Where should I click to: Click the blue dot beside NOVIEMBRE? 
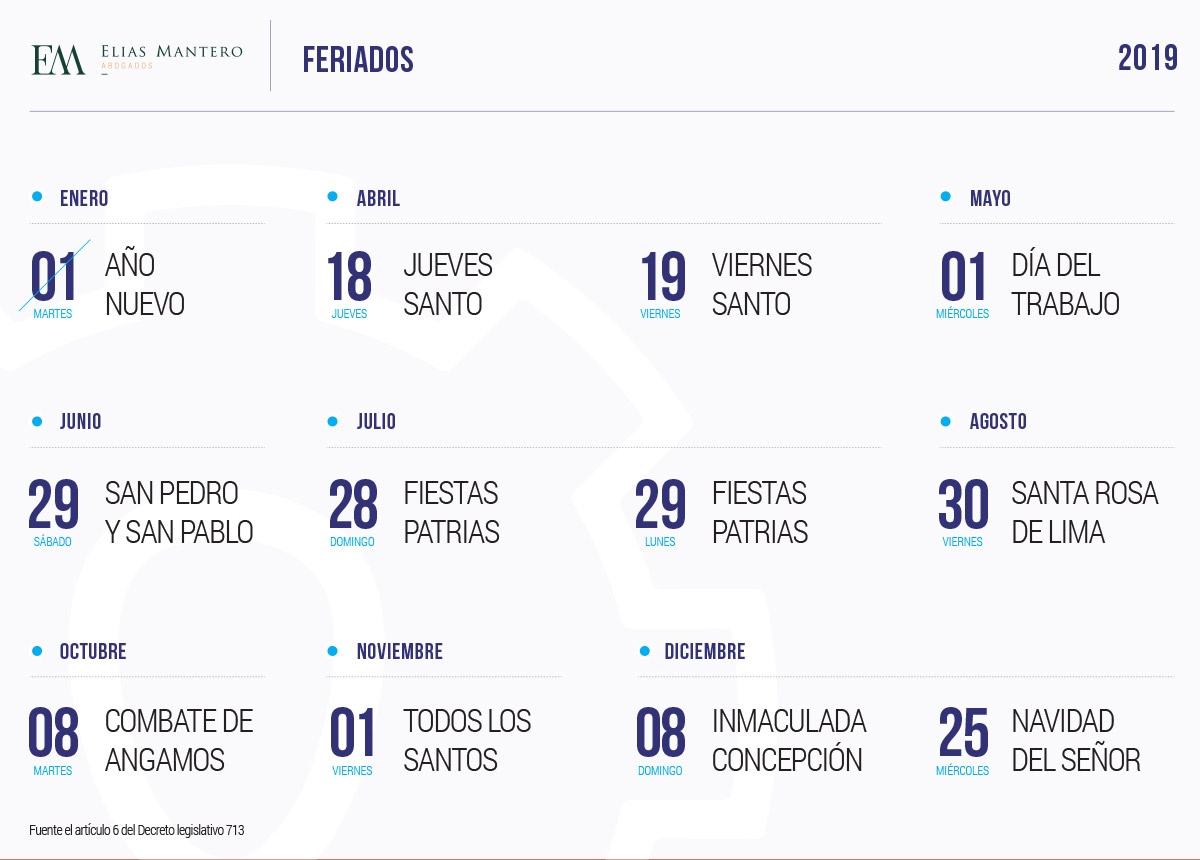333,651
